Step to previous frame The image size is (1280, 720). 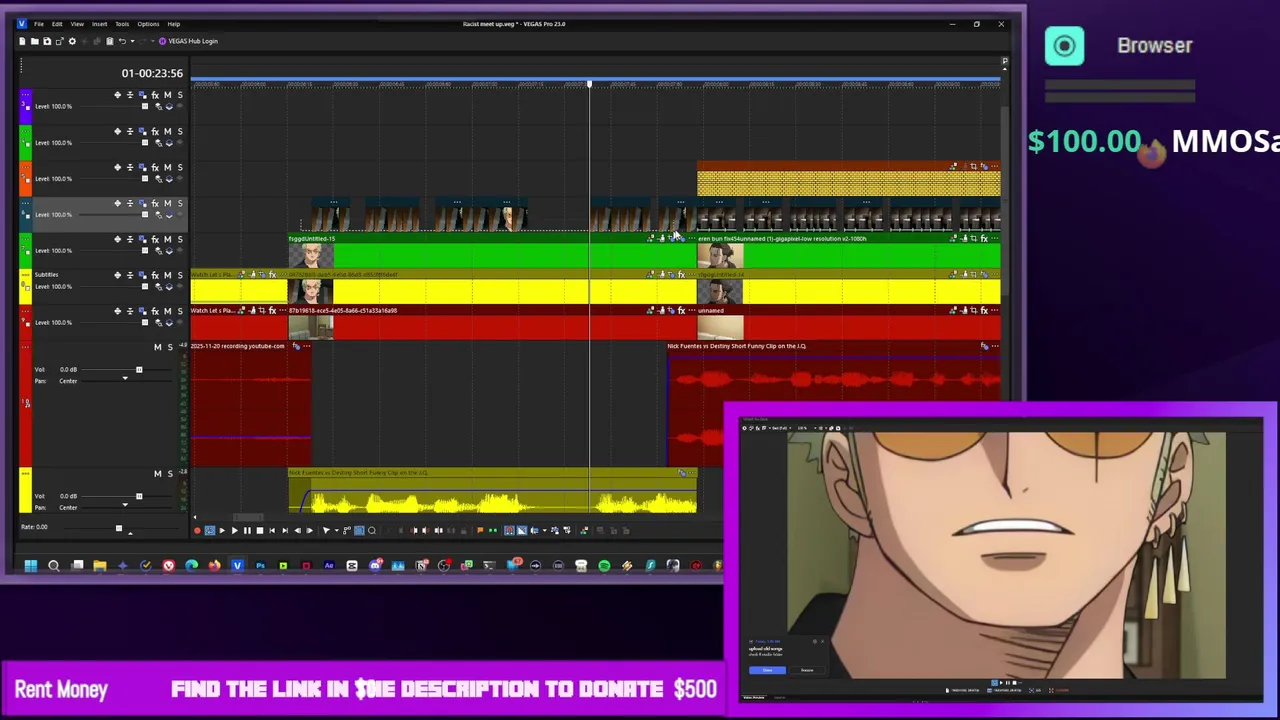(x=297, y=531)
